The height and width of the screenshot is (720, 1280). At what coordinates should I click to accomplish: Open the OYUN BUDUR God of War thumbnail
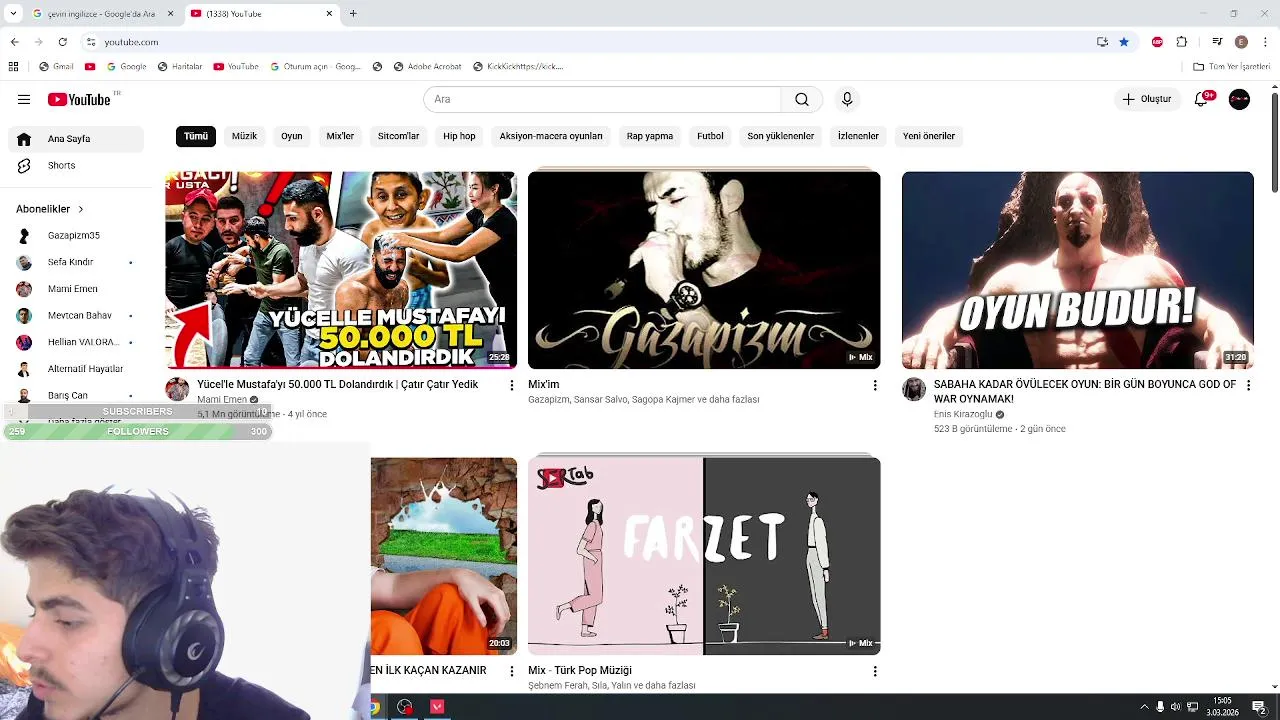click(1077, 270)
